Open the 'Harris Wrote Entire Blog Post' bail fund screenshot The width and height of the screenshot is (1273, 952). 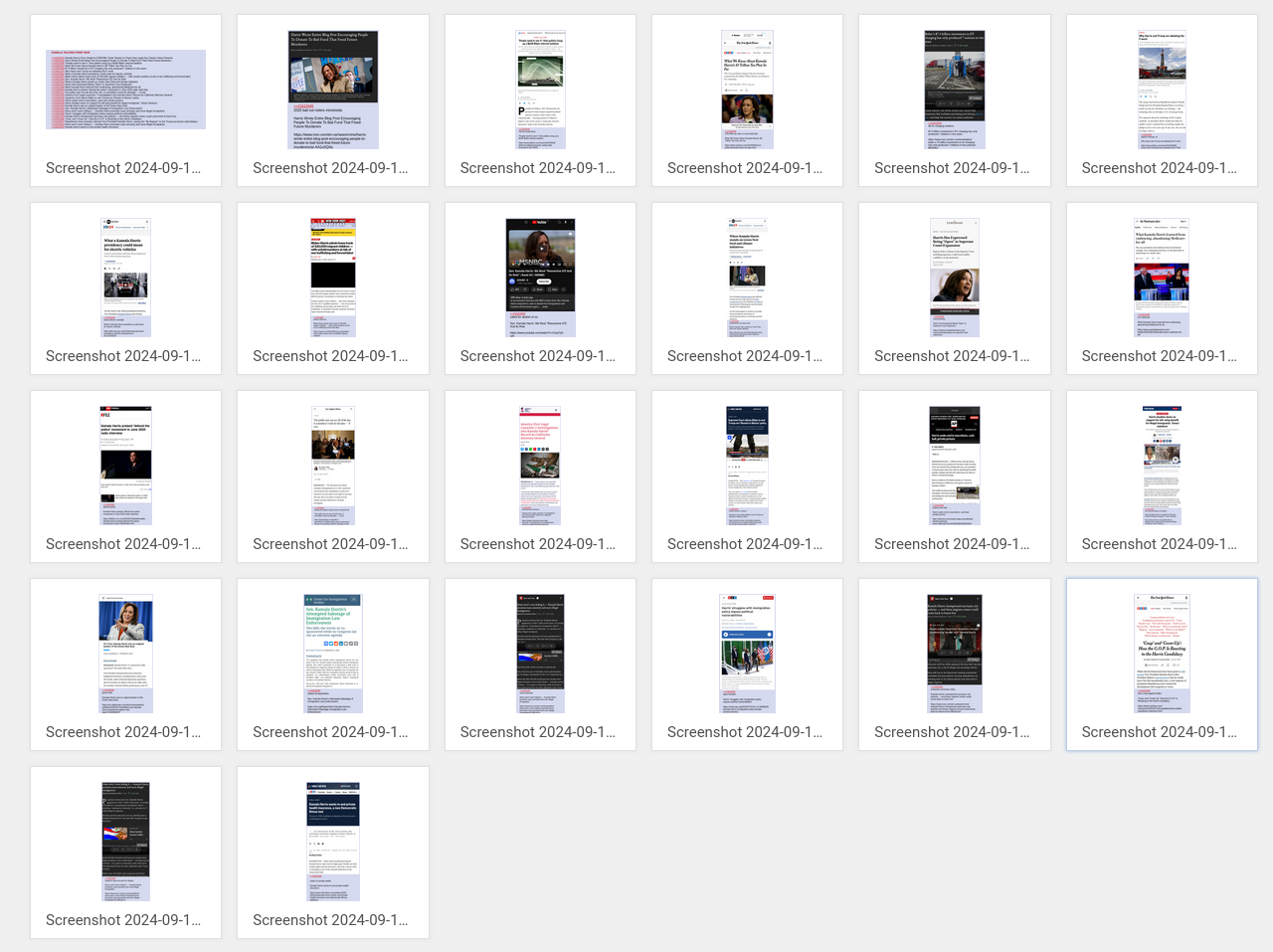(x=333, y=90)
